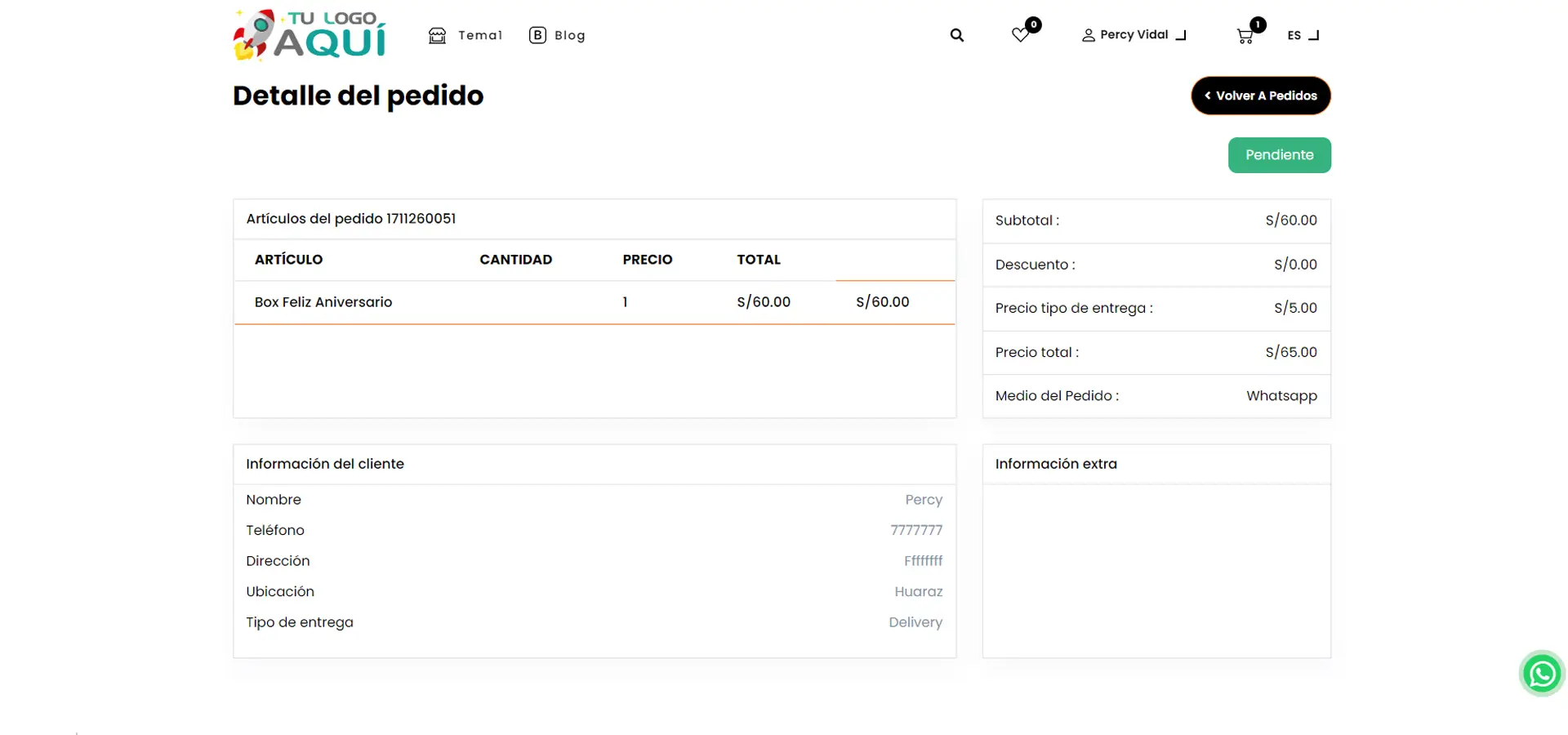
Task: Click the store icon beside Tema1
Action: (x=437, y=35)
